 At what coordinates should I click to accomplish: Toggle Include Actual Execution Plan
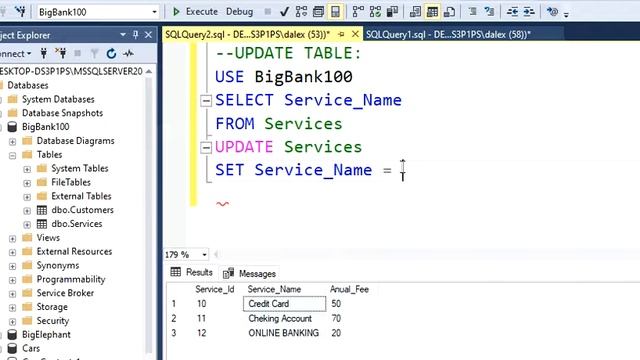358,11
